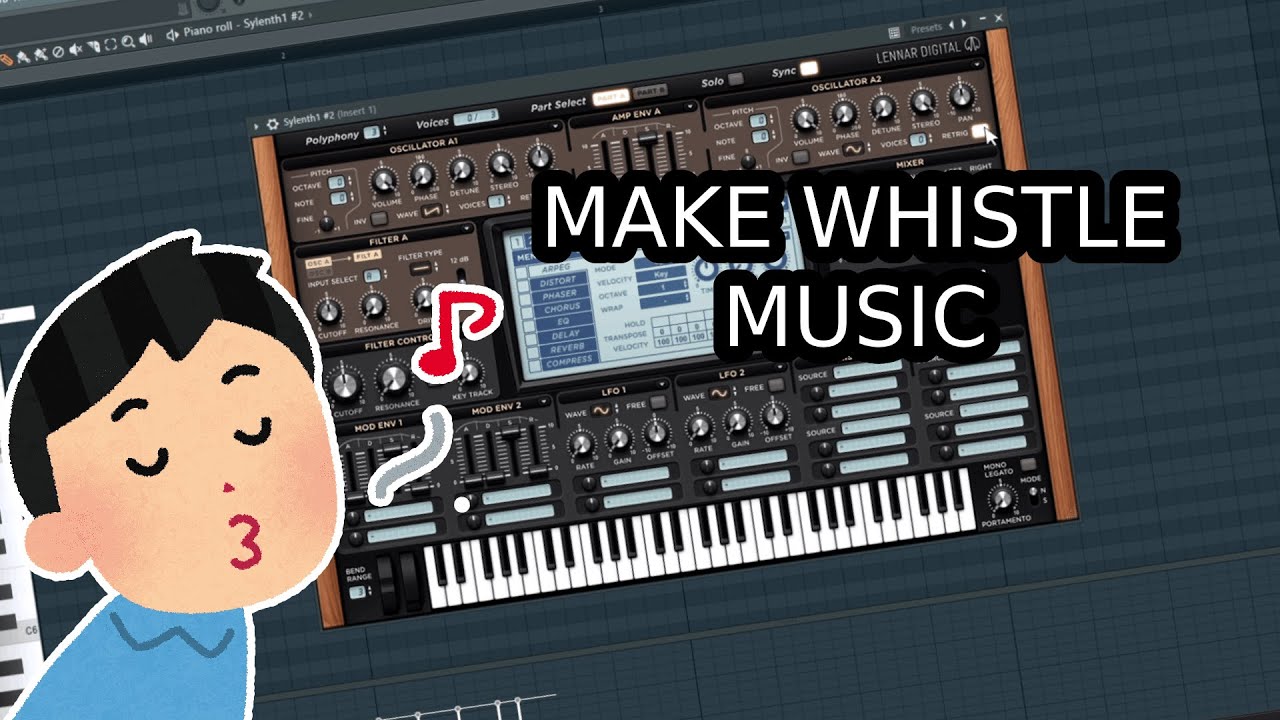Go to next preset arrow
This screenshot has width=1280, height=720.
click(x=964, y=23)
